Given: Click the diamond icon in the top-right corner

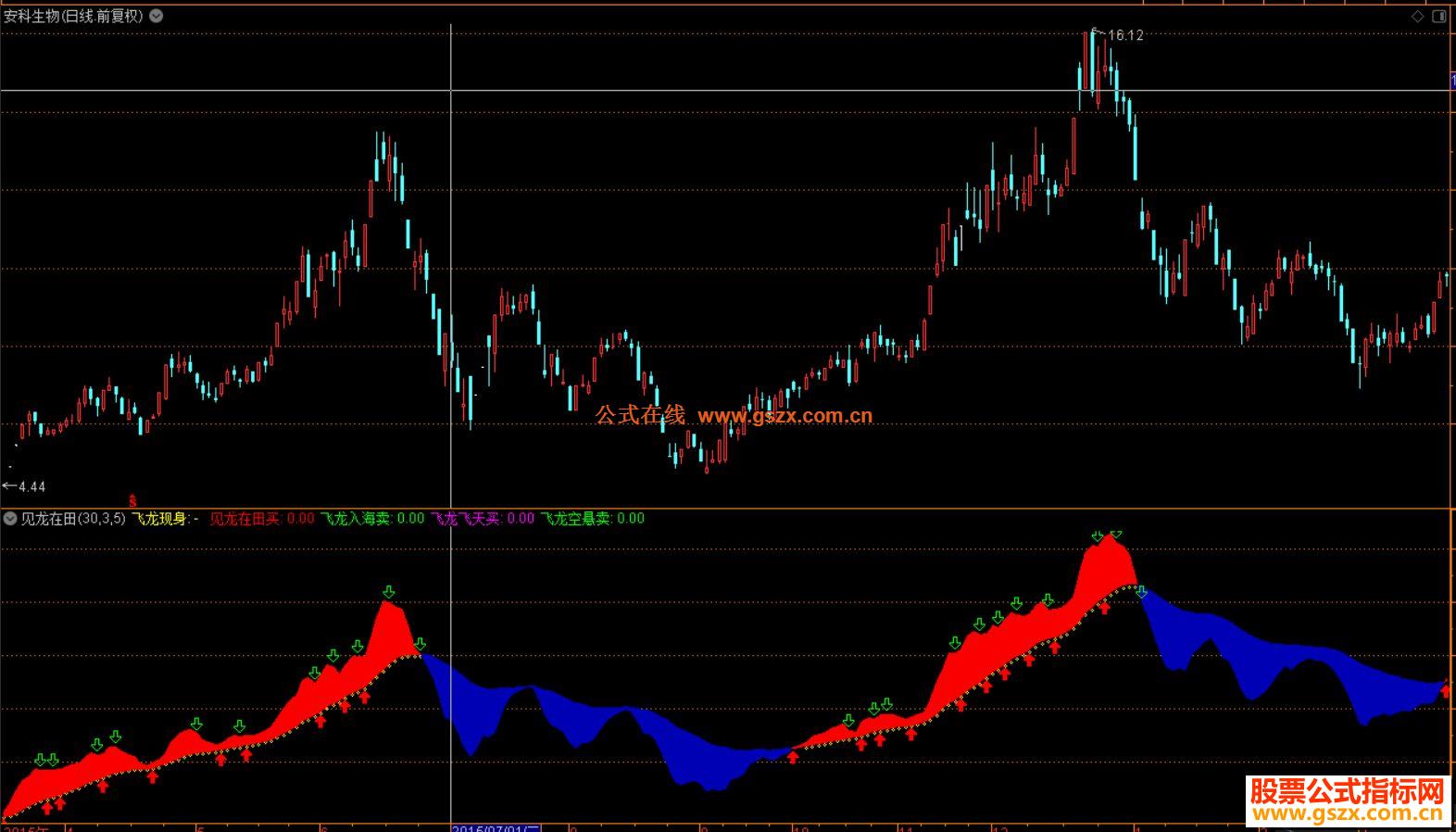Looking at the screenshot, I should tap(1418, 17).
